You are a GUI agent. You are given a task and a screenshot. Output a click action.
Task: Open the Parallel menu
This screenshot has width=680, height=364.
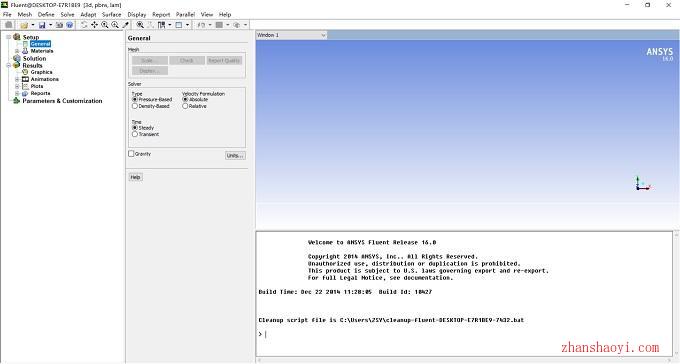coord(185,14)
